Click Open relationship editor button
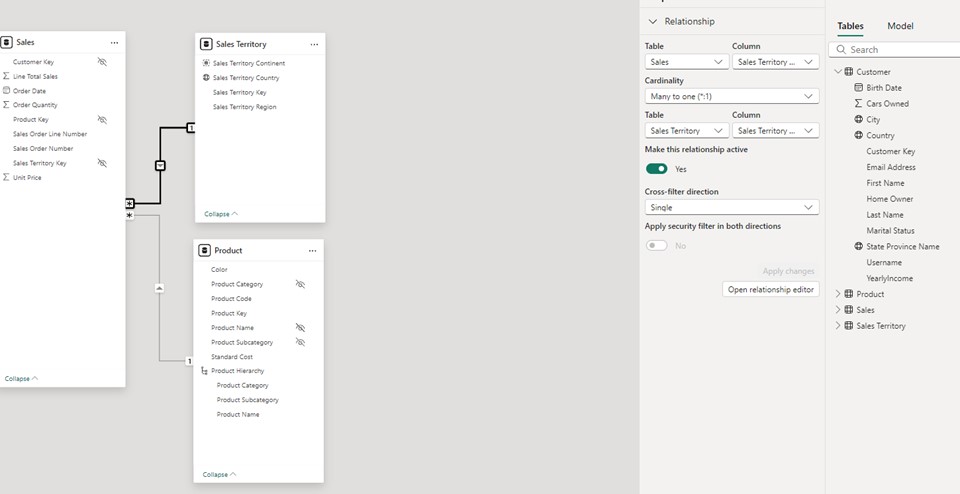Image resolution: width=960 pixels, height=494 pixels. click(x=770, y=289)
